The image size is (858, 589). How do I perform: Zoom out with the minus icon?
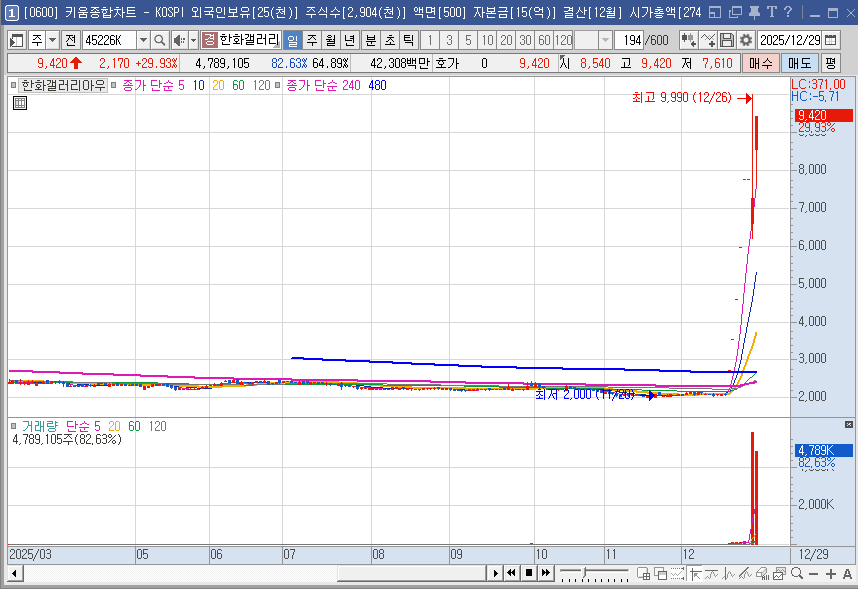[x=813, y=574]
